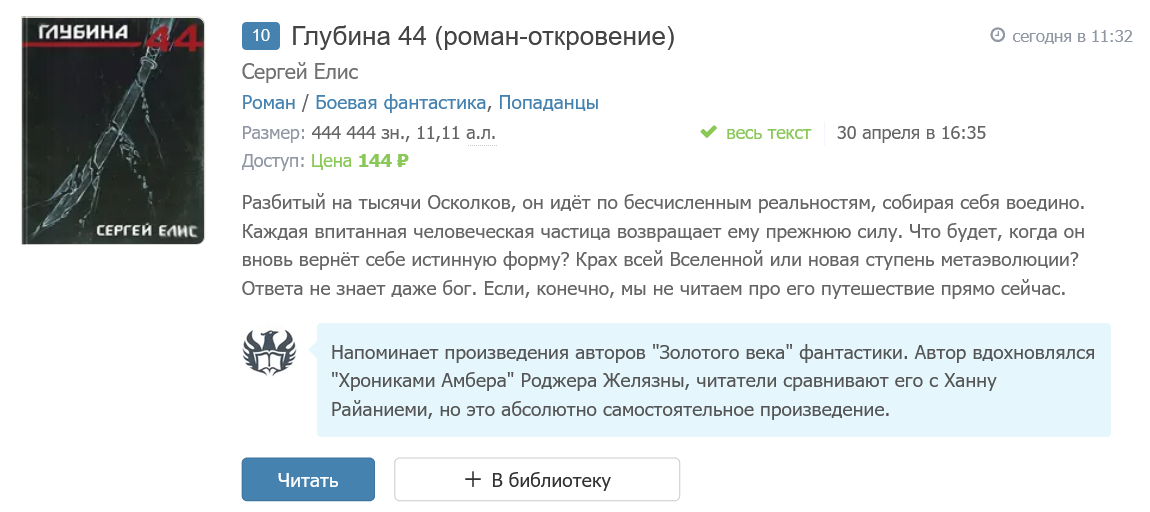Viewport: 1150px width, 512px height.
Task: Click the plus icon to add to library
Action: coord(473,480)
